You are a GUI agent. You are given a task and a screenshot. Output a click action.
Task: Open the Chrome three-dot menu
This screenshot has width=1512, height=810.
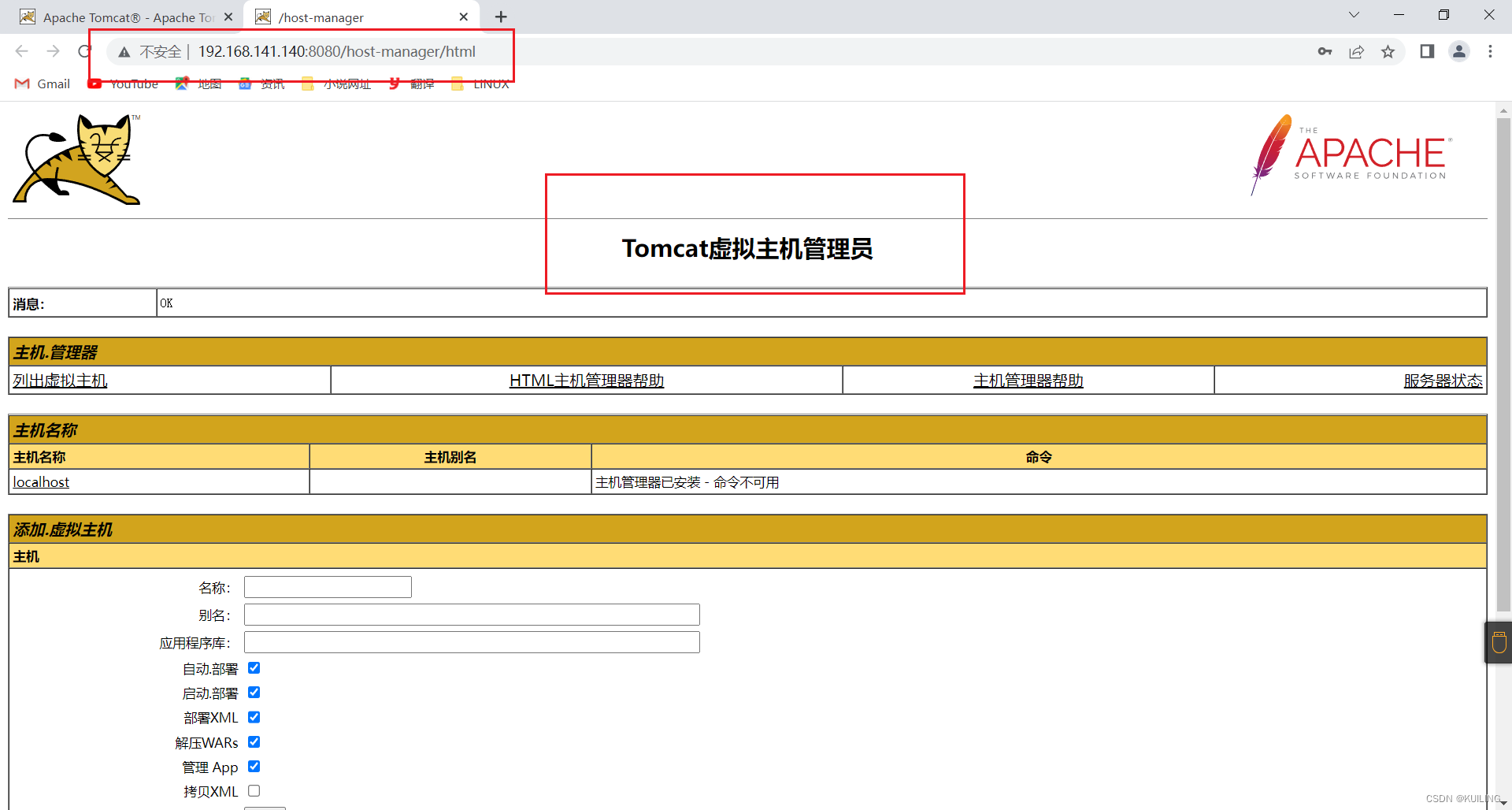pos(1490,51)
